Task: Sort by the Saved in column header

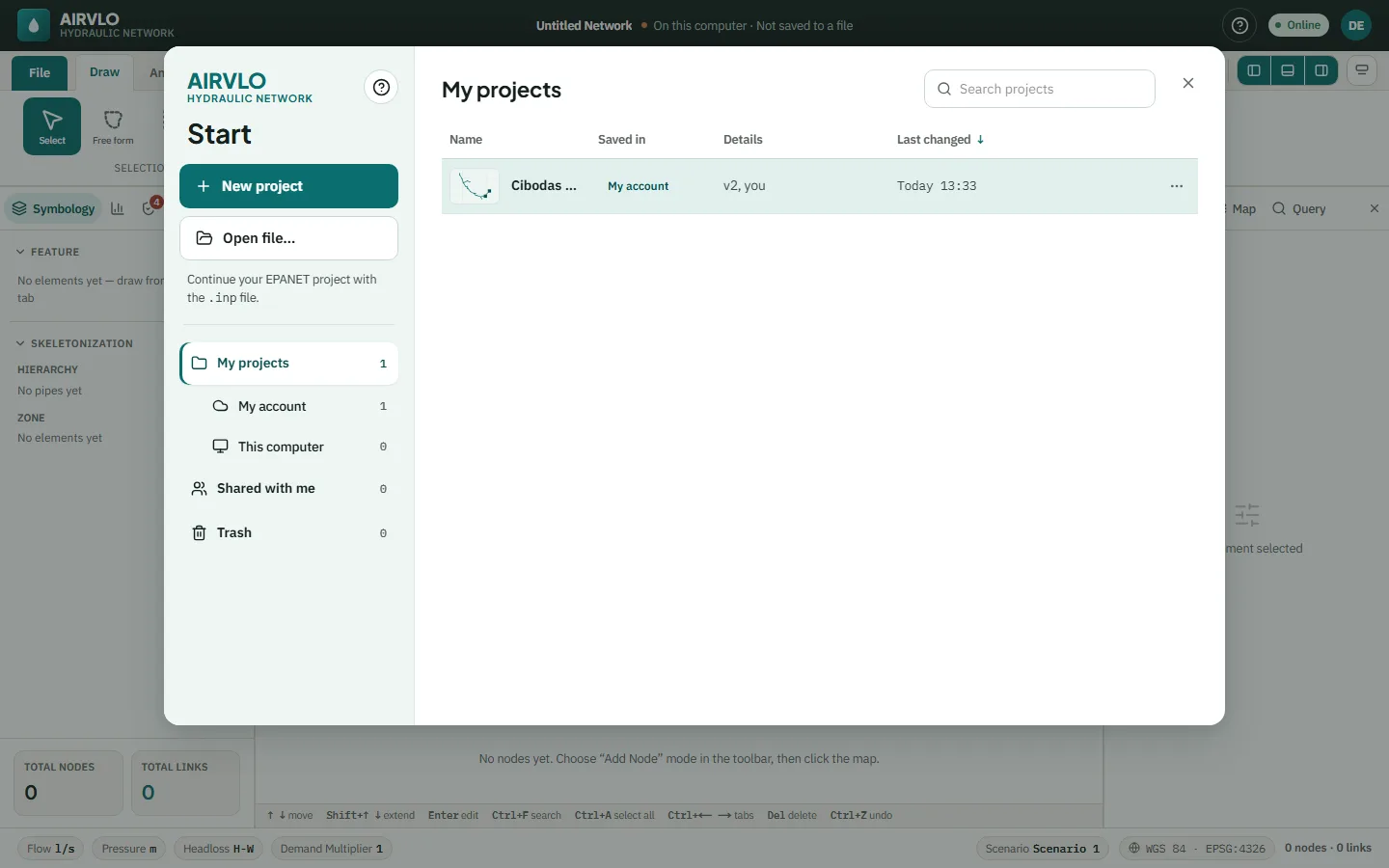Action: tap(621, 140)
